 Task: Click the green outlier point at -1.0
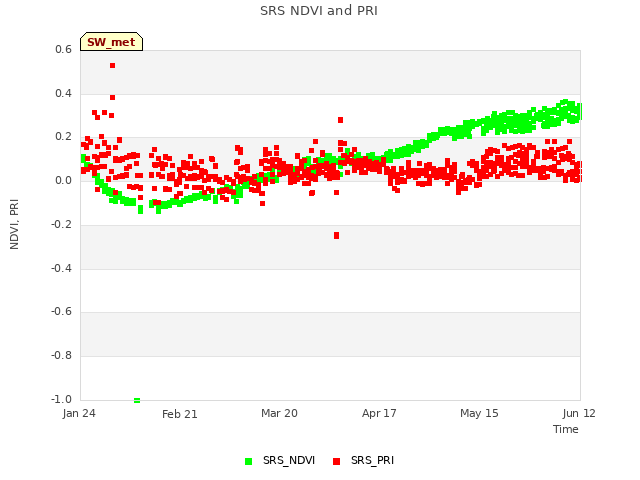137,400
